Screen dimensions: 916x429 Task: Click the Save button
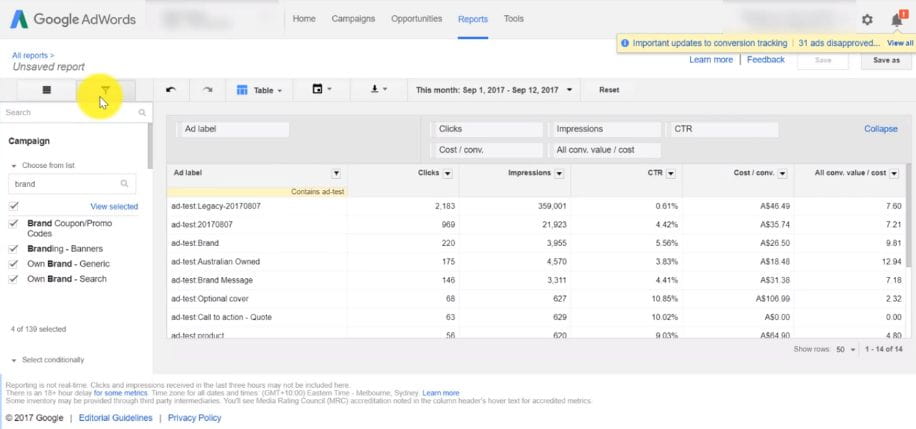(823, 60)
